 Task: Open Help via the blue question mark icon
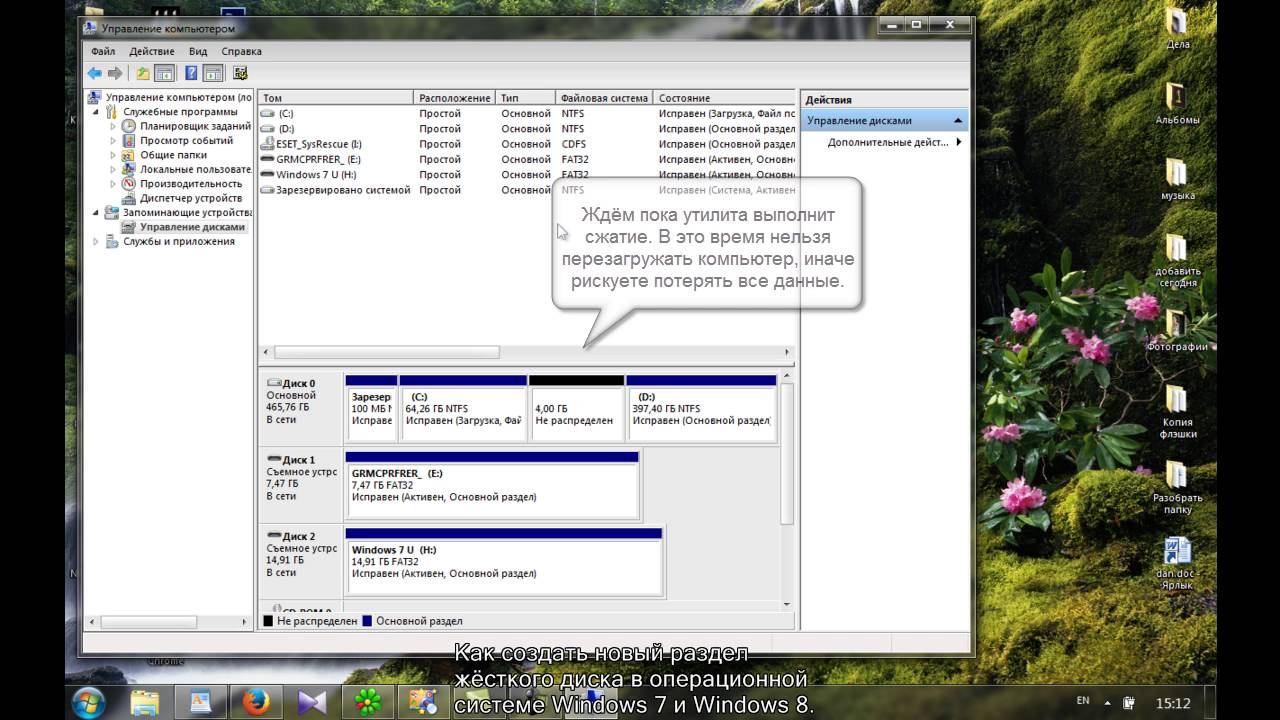tap(191, 73)
